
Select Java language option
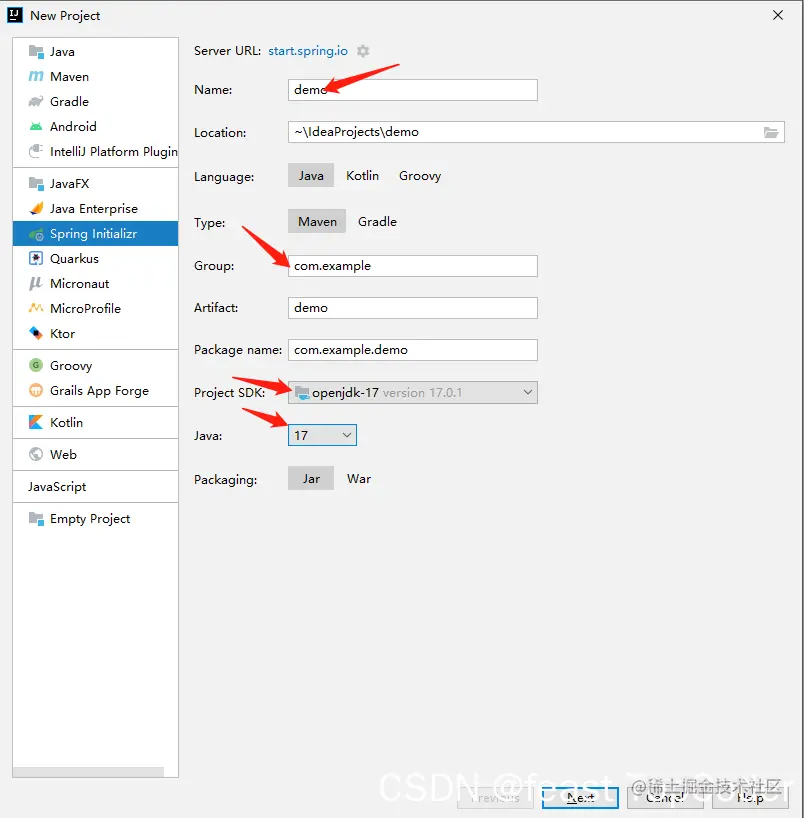tap(311, 175)
